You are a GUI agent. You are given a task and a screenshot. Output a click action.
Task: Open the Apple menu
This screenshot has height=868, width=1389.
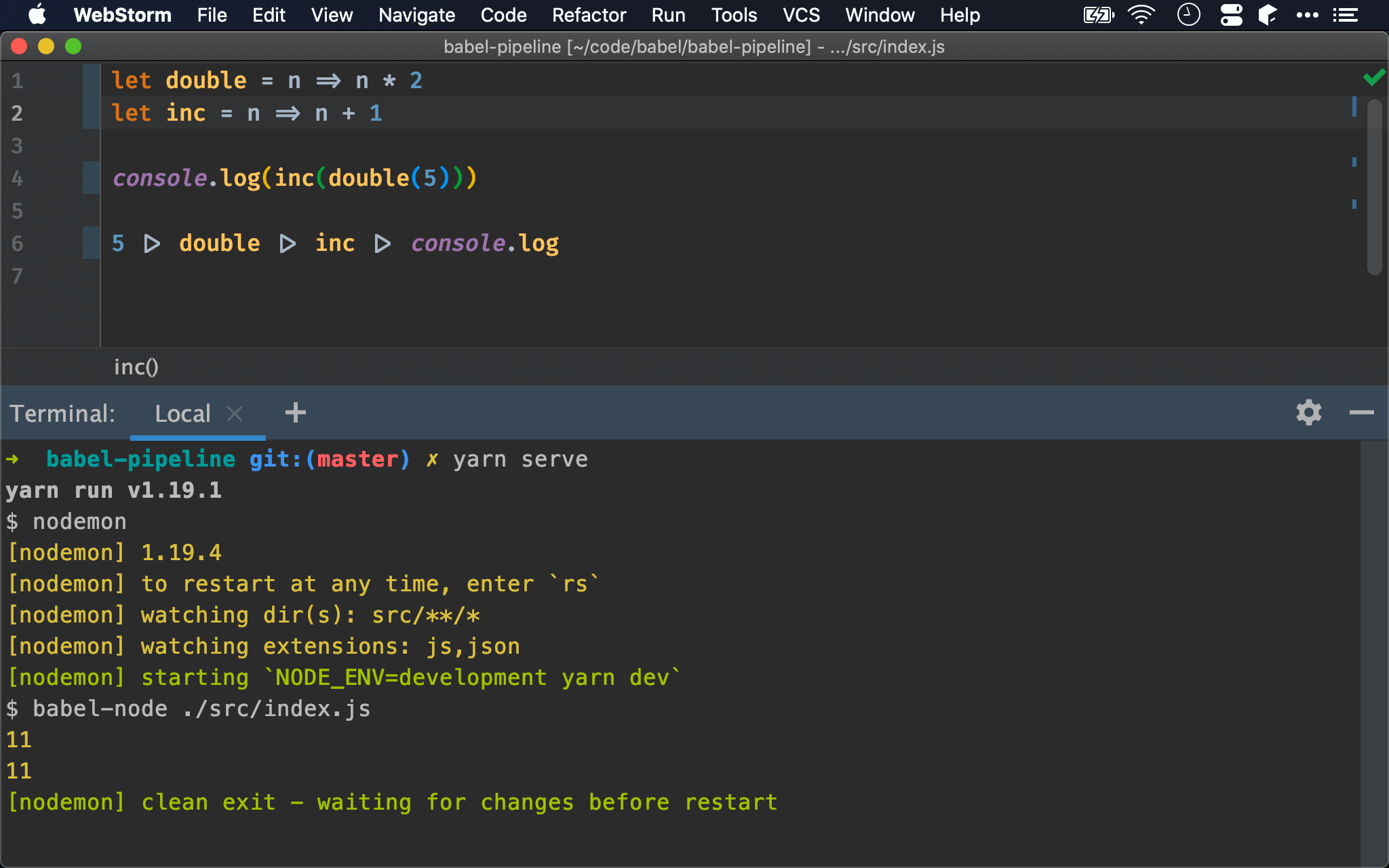coord(37,15)
